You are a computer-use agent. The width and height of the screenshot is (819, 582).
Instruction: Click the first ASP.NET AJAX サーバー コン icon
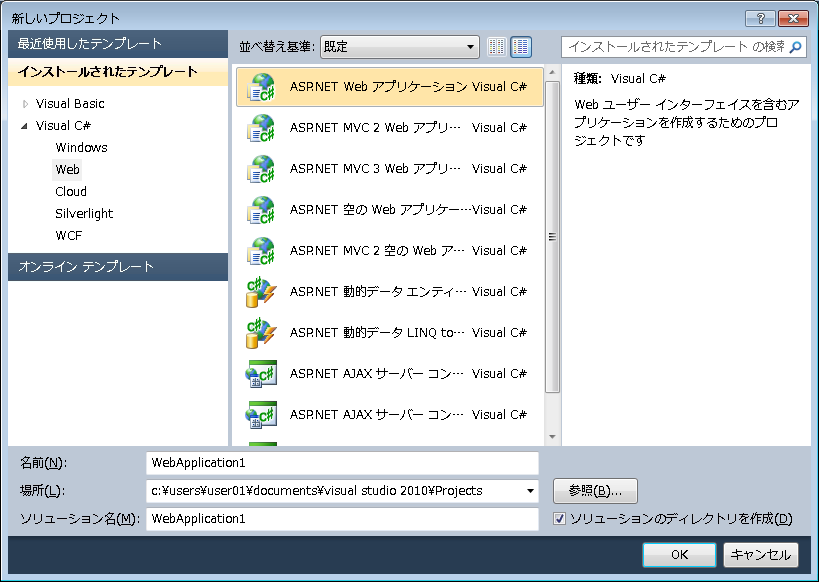click(261, 374)
